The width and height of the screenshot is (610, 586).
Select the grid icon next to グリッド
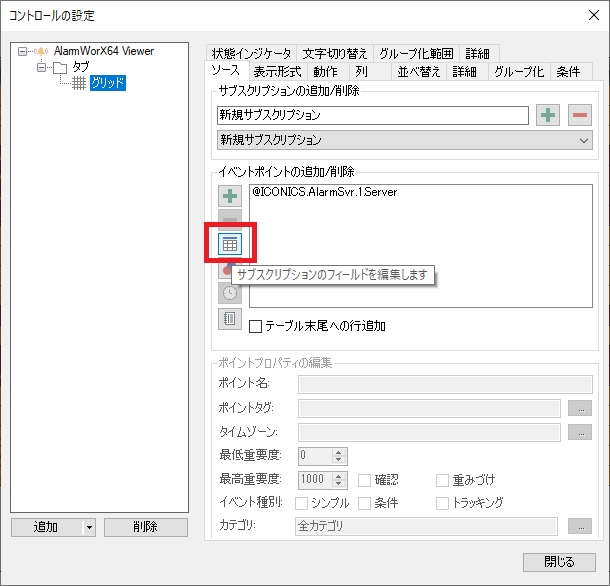click(x=79, y=83)
